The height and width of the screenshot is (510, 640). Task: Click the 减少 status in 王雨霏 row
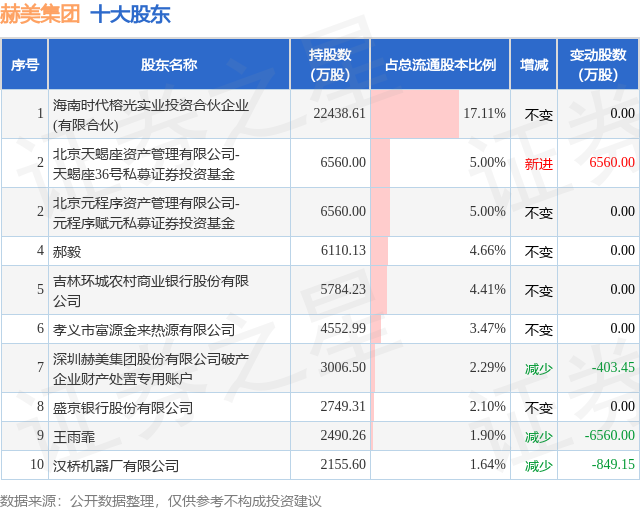(x=538, y=437)
